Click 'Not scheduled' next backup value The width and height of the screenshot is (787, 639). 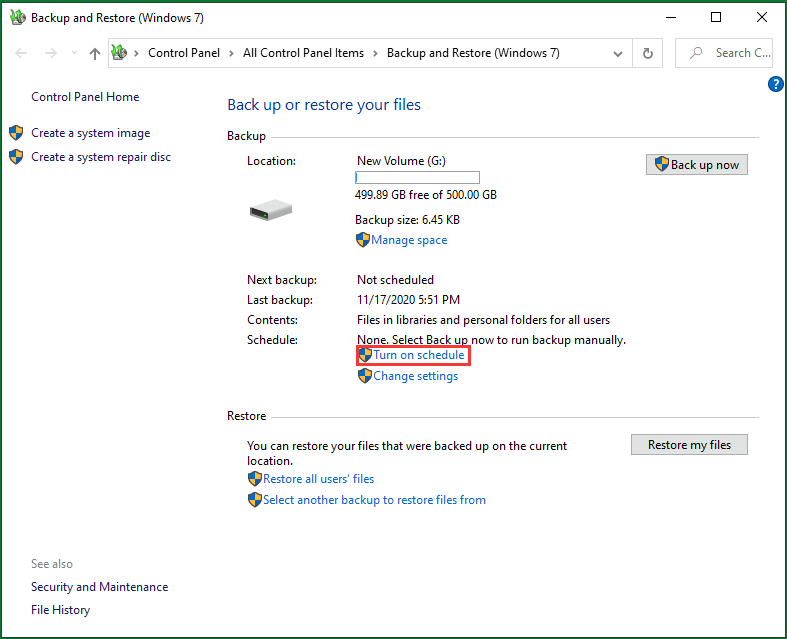coord(395,280)
